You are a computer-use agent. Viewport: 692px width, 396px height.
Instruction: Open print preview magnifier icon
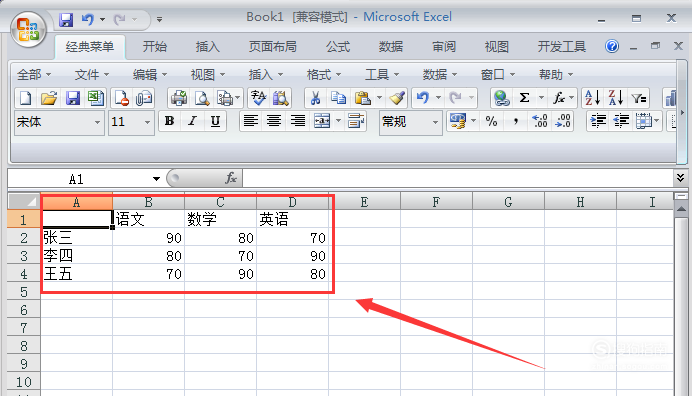point(202,98)
